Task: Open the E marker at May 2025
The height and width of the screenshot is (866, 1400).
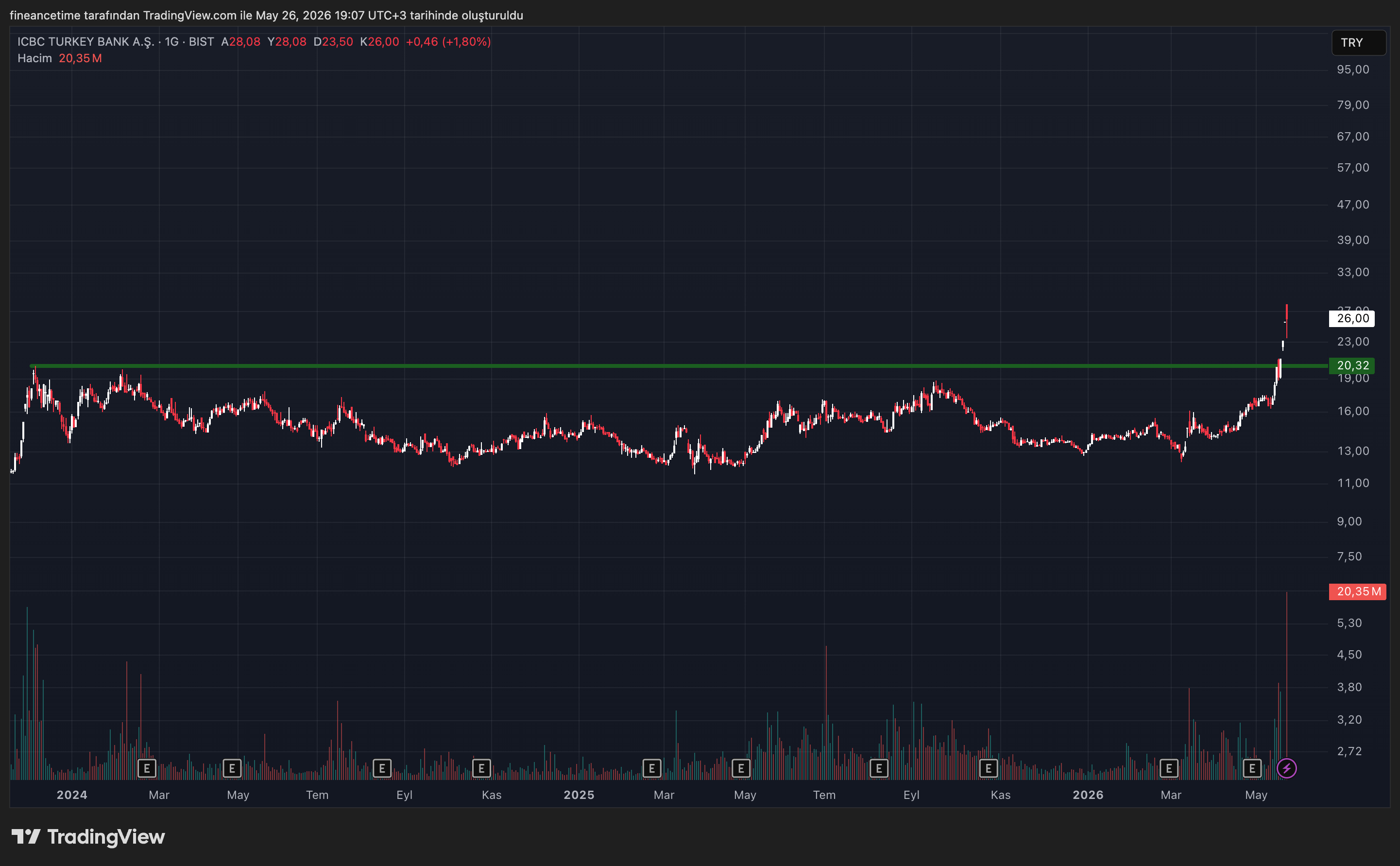Action: click(741, 768)
